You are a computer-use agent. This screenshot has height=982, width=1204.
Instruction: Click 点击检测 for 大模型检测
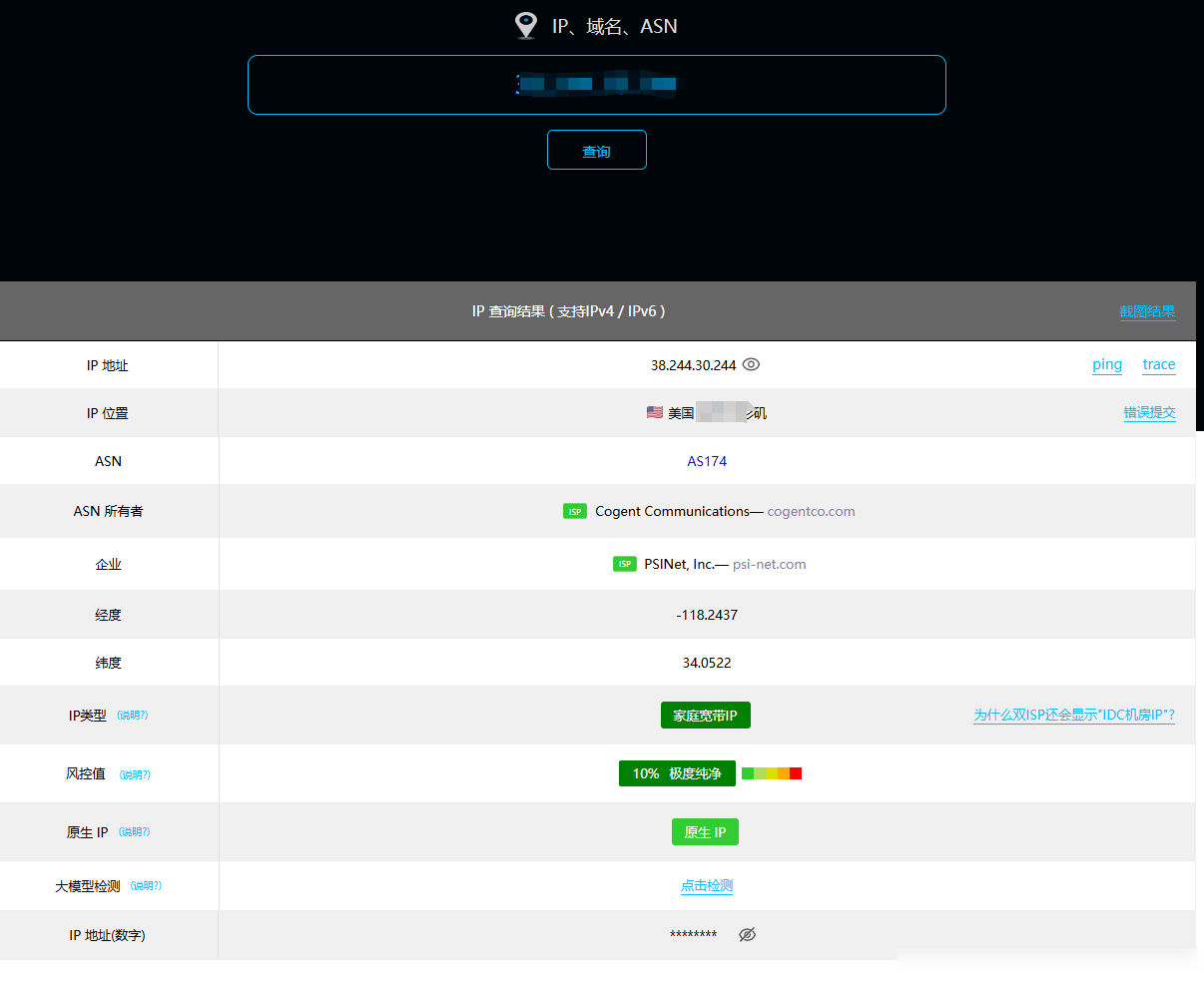[707, 885]
